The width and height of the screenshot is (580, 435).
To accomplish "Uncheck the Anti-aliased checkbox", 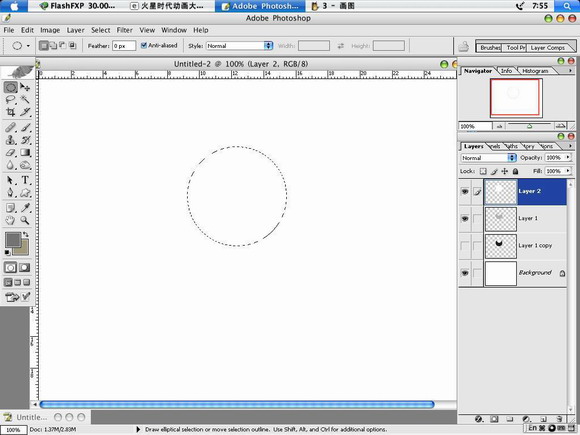I will coord(144,45).
